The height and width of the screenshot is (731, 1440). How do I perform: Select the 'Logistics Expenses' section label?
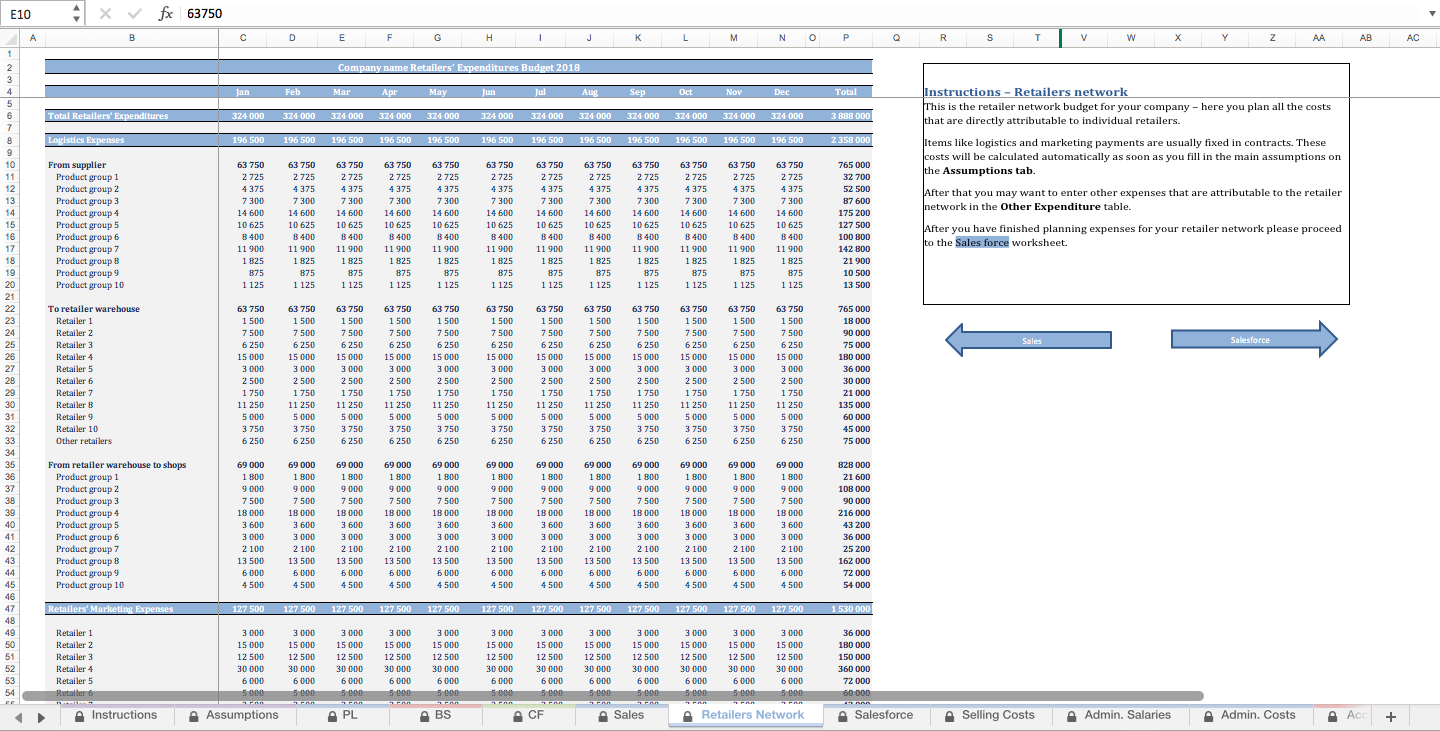tap(131, 141)
